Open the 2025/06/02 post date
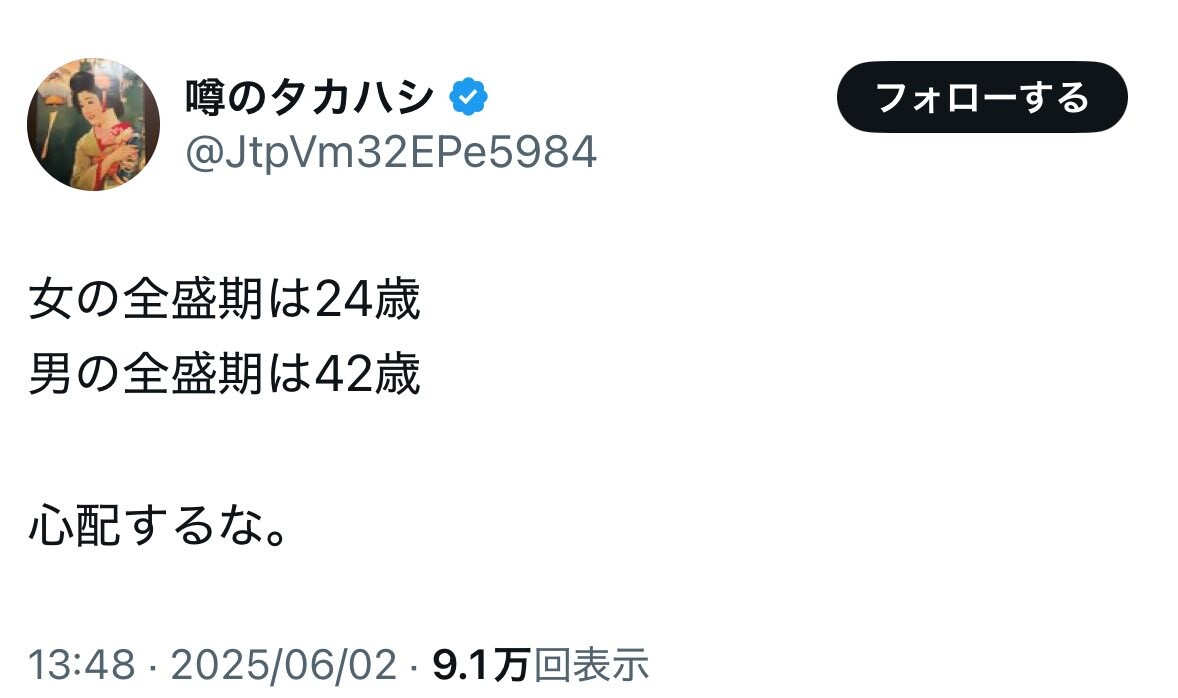Screen dimensions: 1178x698 (283, 665)
